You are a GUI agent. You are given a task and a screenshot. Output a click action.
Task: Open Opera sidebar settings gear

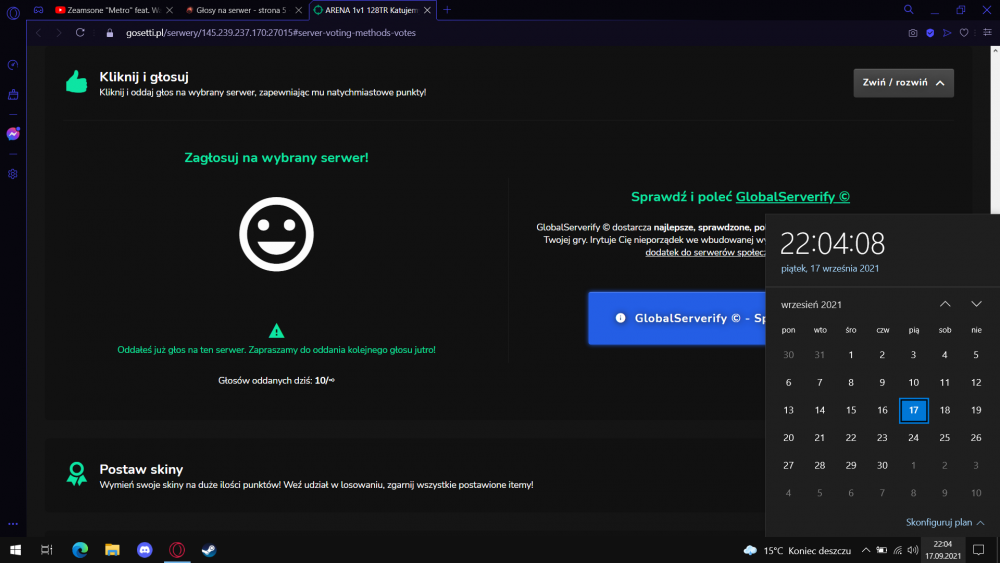(13, 174)
